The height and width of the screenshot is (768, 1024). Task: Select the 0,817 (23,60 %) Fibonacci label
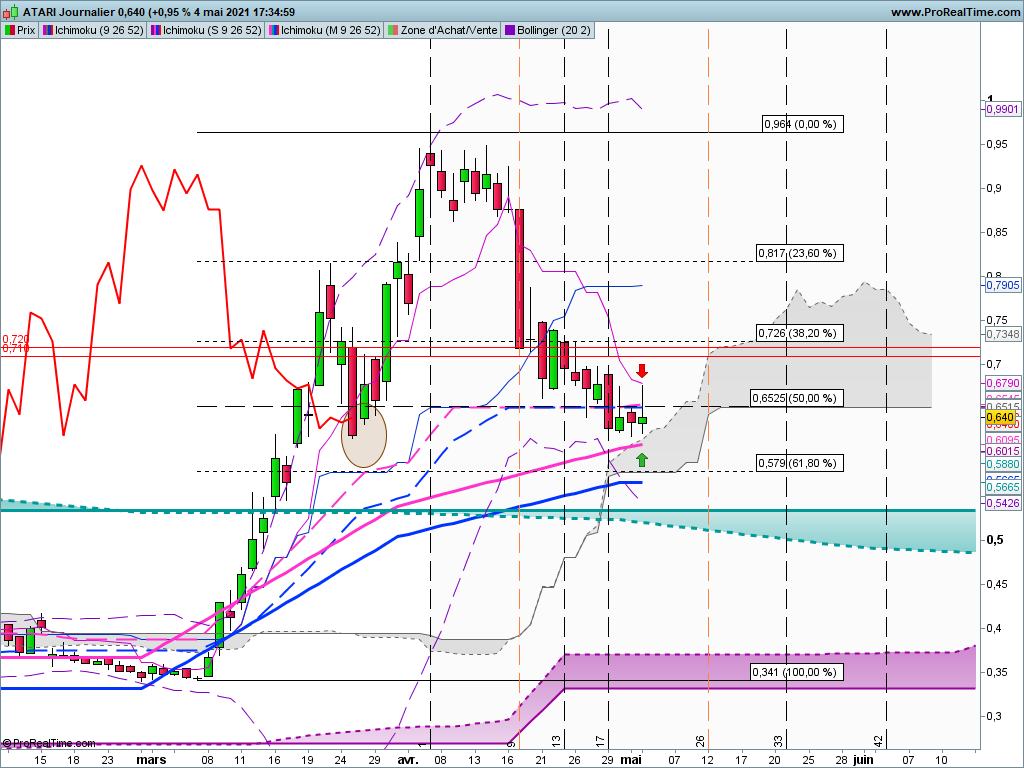pos(800,253)
